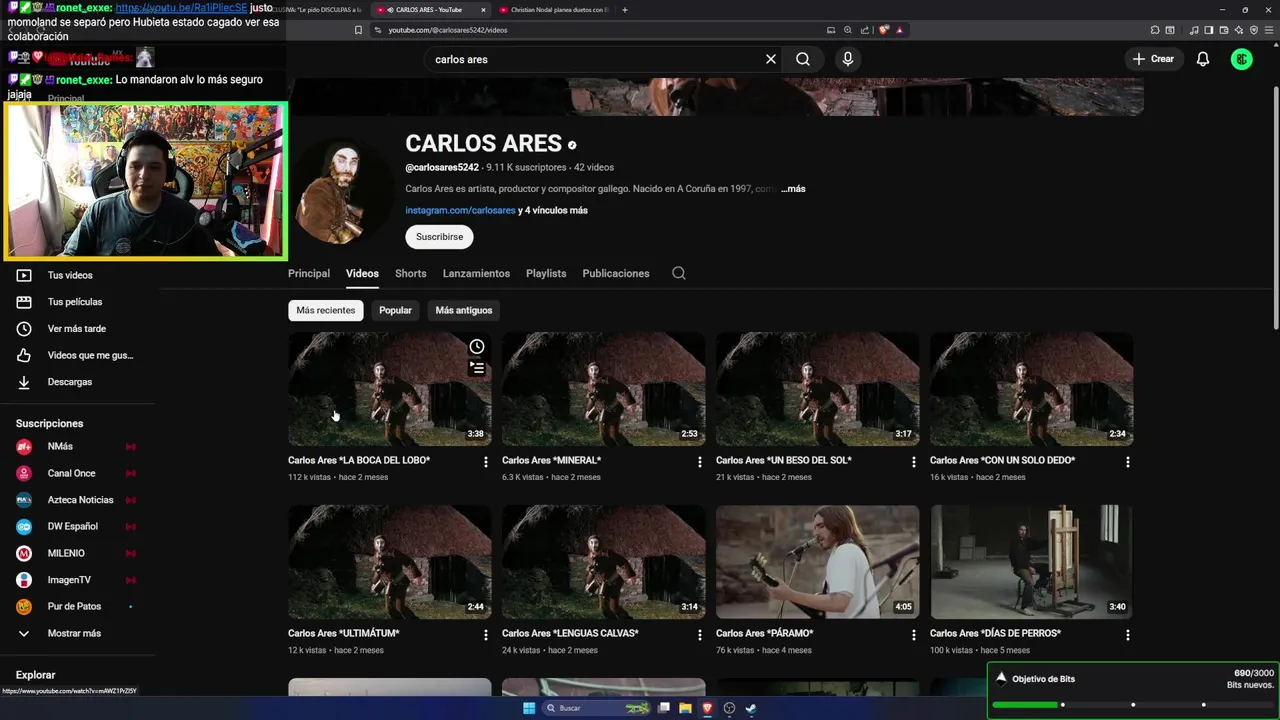Image resolution: width=1280 pixels, height=720 pixels.
Task: Open Descargas in sidebar
Action: (x=69, y=382)
